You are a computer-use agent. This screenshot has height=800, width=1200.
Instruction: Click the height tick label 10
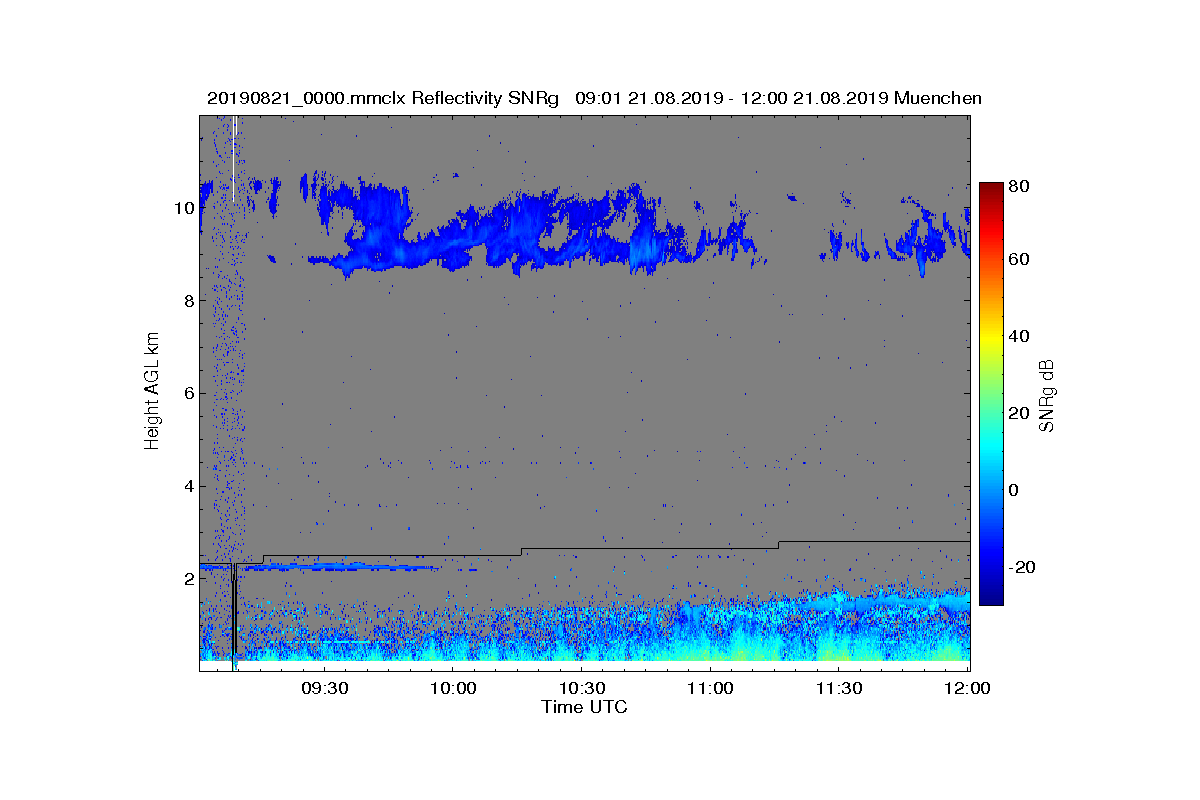pos(183,208)
